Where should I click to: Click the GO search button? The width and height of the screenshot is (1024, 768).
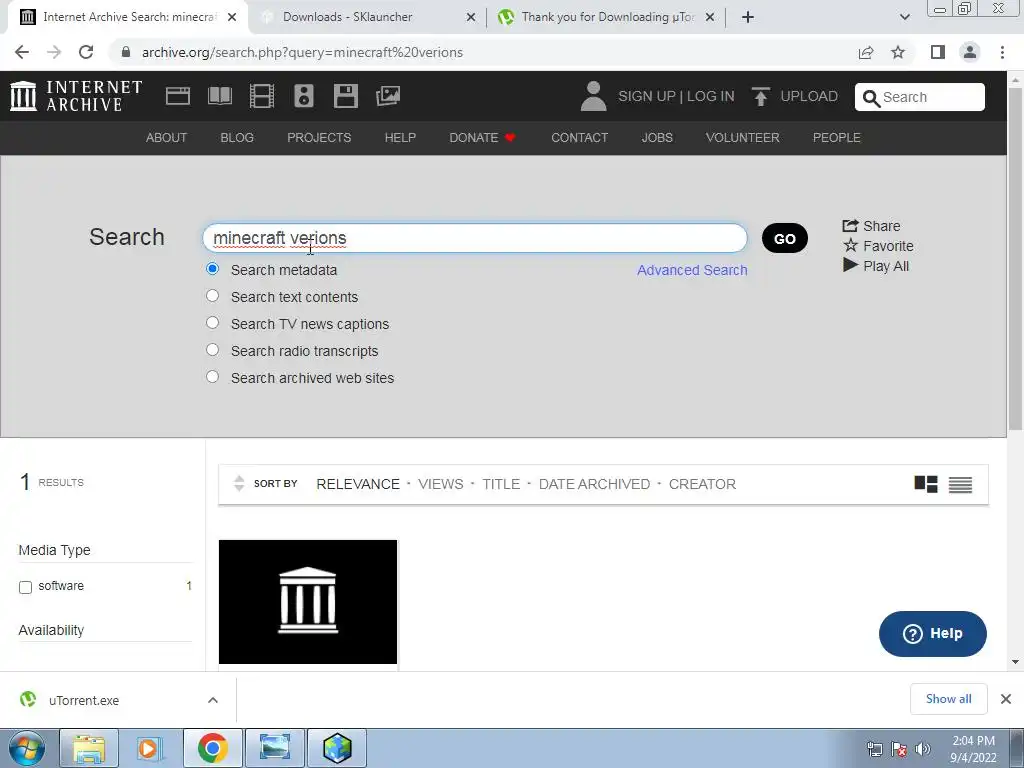(784, 238)
